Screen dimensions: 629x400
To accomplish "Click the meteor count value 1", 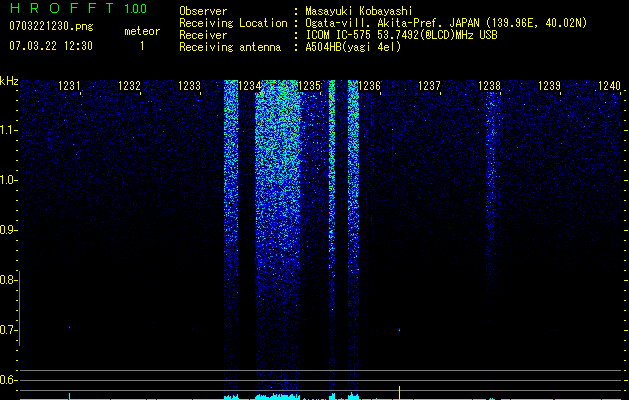I will point(142,46).
